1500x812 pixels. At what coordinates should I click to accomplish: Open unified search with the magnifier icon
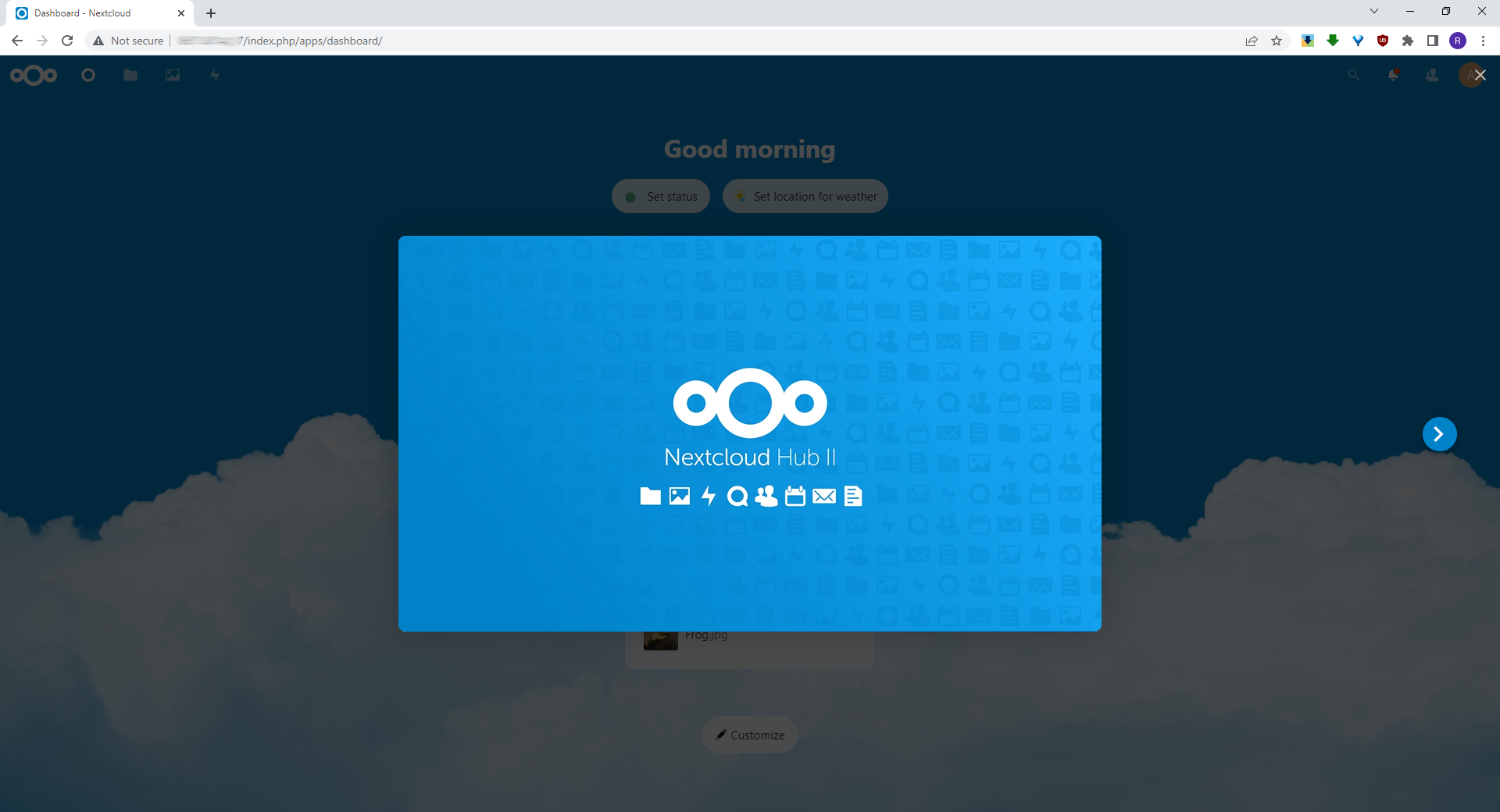[x=1353, y=75]
